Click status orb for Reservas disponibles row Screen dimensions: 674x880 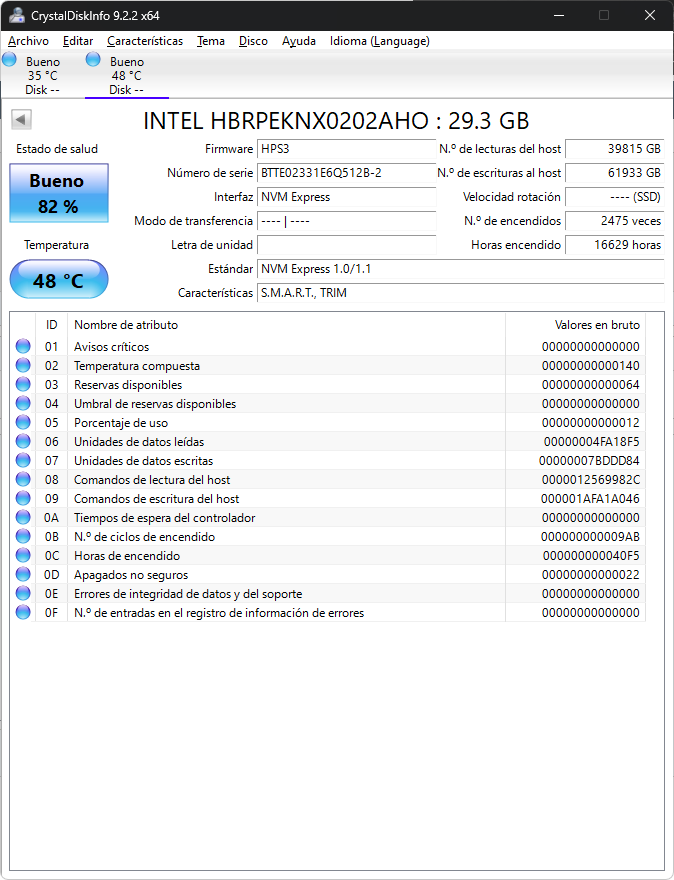pos(23,384)
